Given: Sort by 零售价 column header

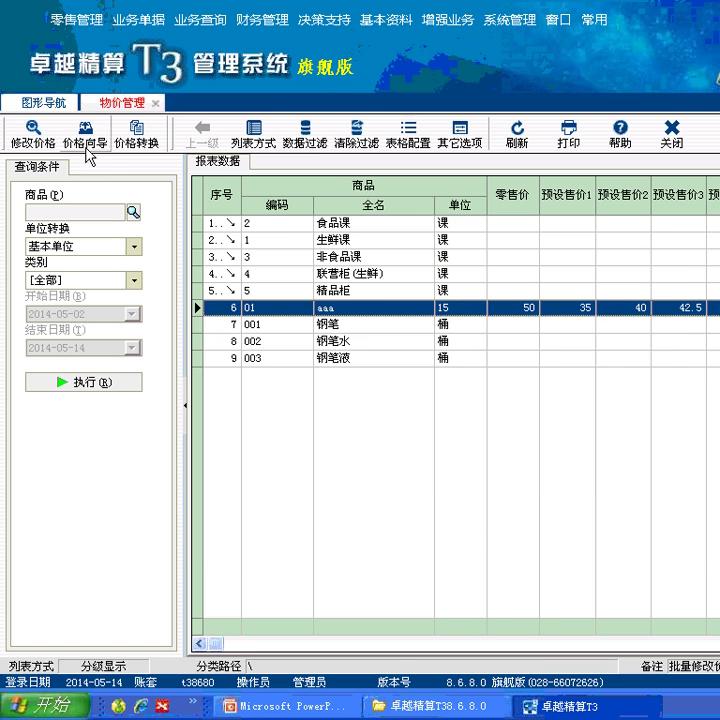Looking at the screenshot, I should [513, 195].
